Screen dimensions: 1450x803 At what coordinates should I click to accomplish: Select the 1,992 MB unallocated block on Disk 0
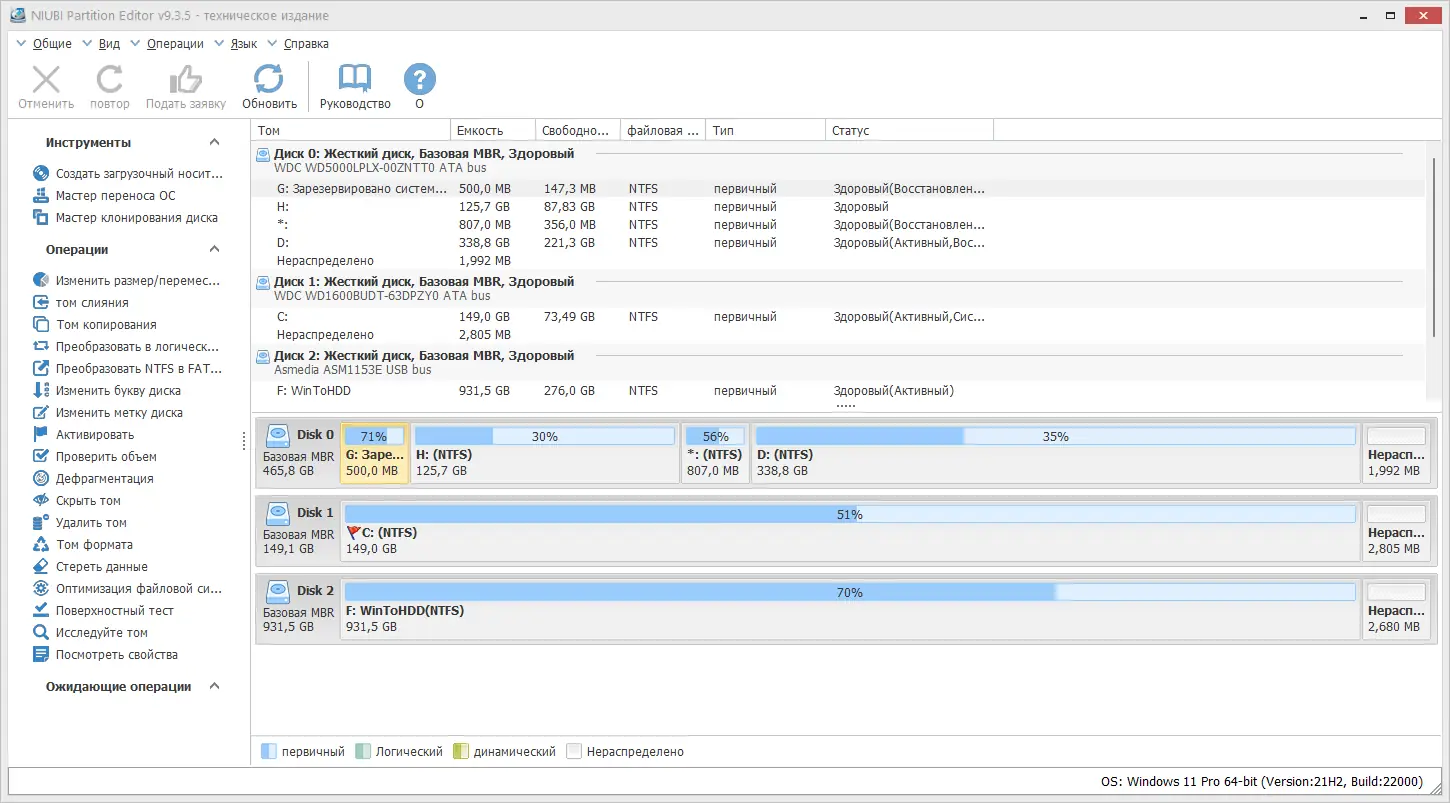pyautogui.click(x=1396, y=453)
